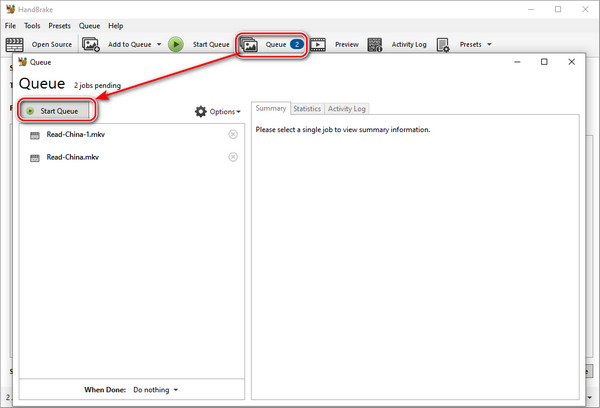Switch to the Summary tab
This screenshot has width=600, height=408.
tap(271, 108)
